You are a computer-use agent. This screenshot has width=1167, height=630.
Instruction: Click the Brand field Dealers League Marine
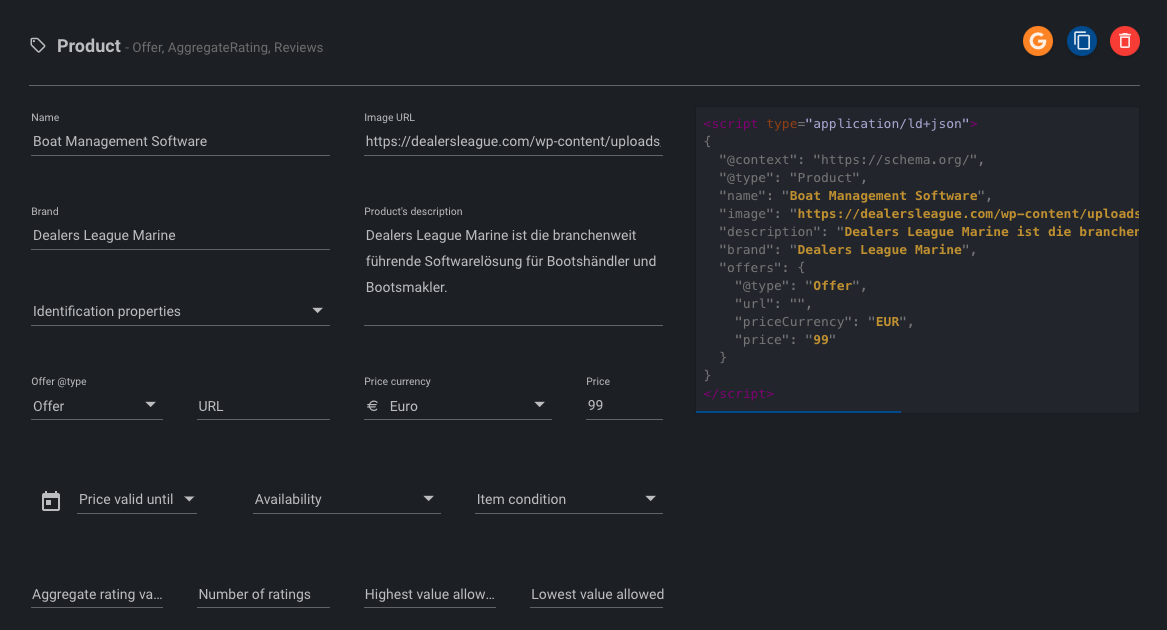click(x=180, y=235)
